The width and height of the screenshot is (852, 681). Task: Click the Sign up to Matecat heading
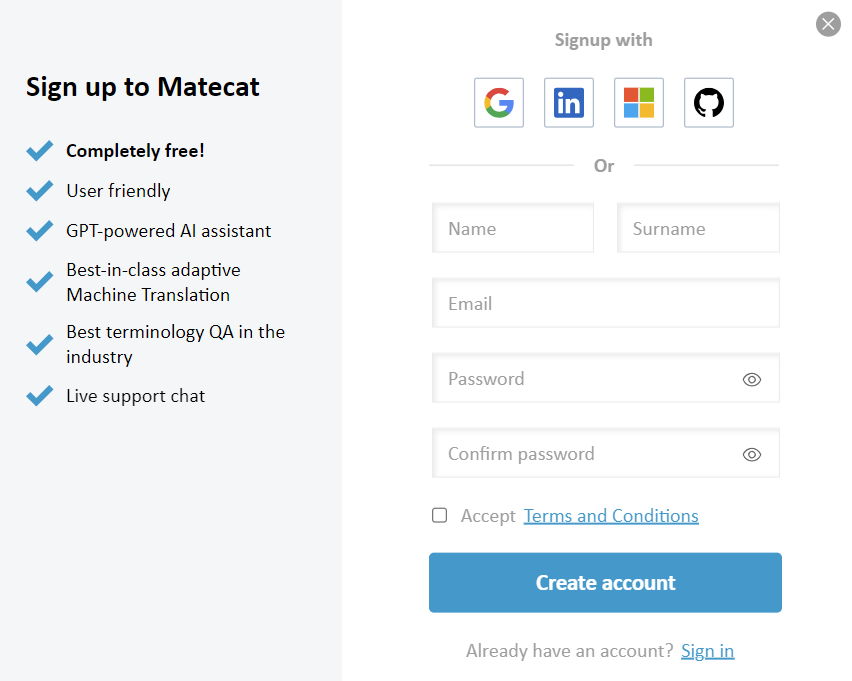(142, 88)
